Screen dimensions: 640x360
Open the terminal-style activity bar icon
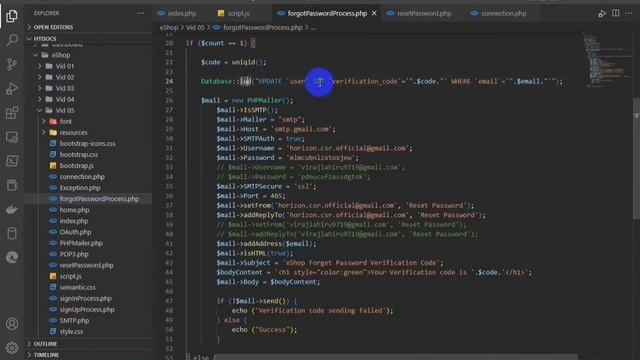click(x=12, y=161)
